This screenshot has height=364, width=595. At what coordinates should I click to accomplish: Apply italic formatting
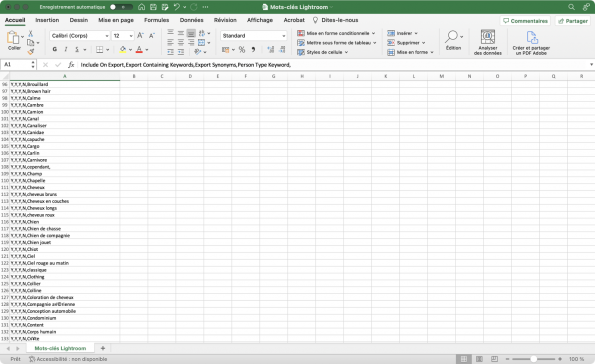[66, 49]
